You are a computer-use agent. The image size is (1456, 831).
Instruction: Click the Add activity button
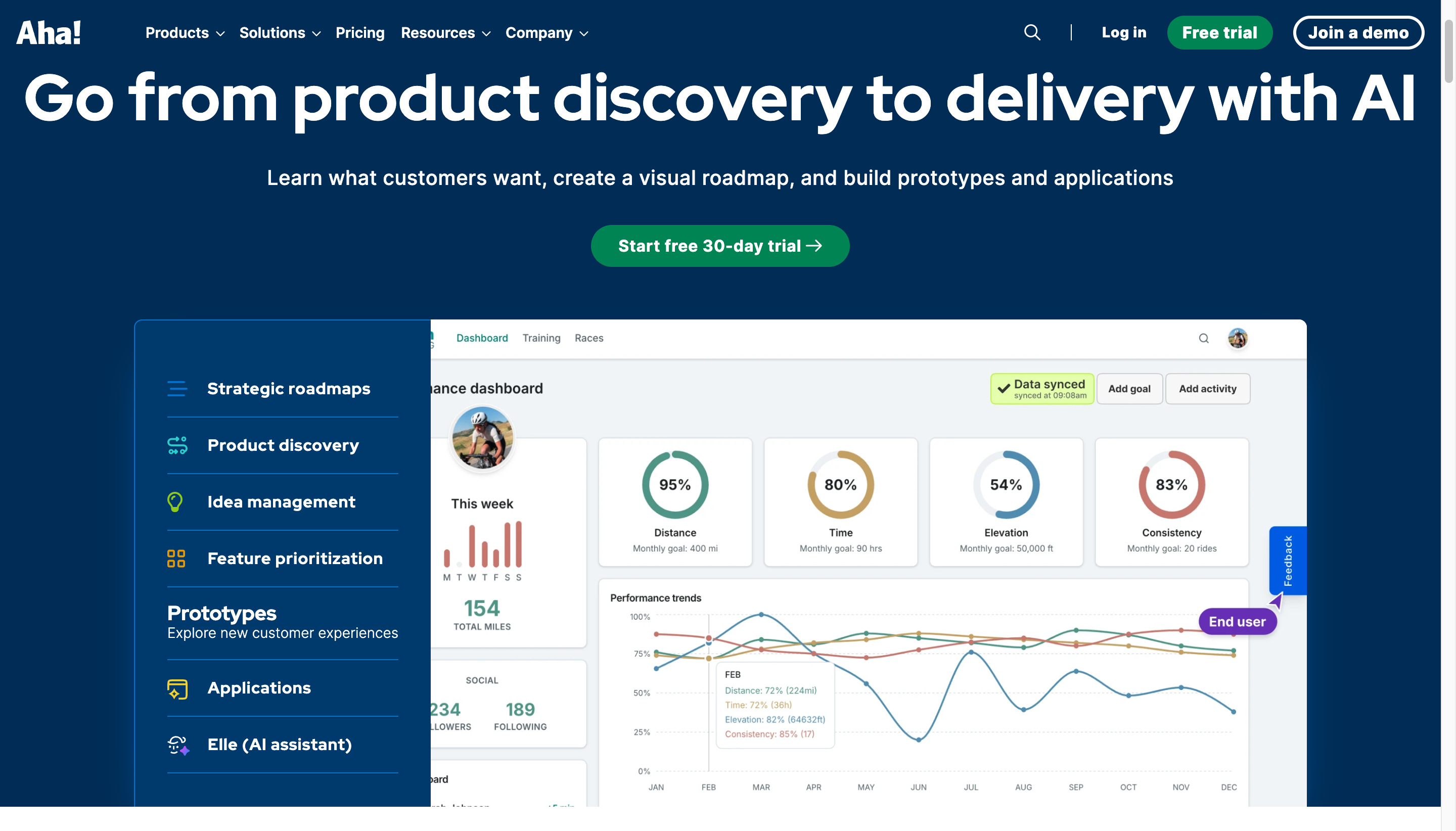[1207, 389]
